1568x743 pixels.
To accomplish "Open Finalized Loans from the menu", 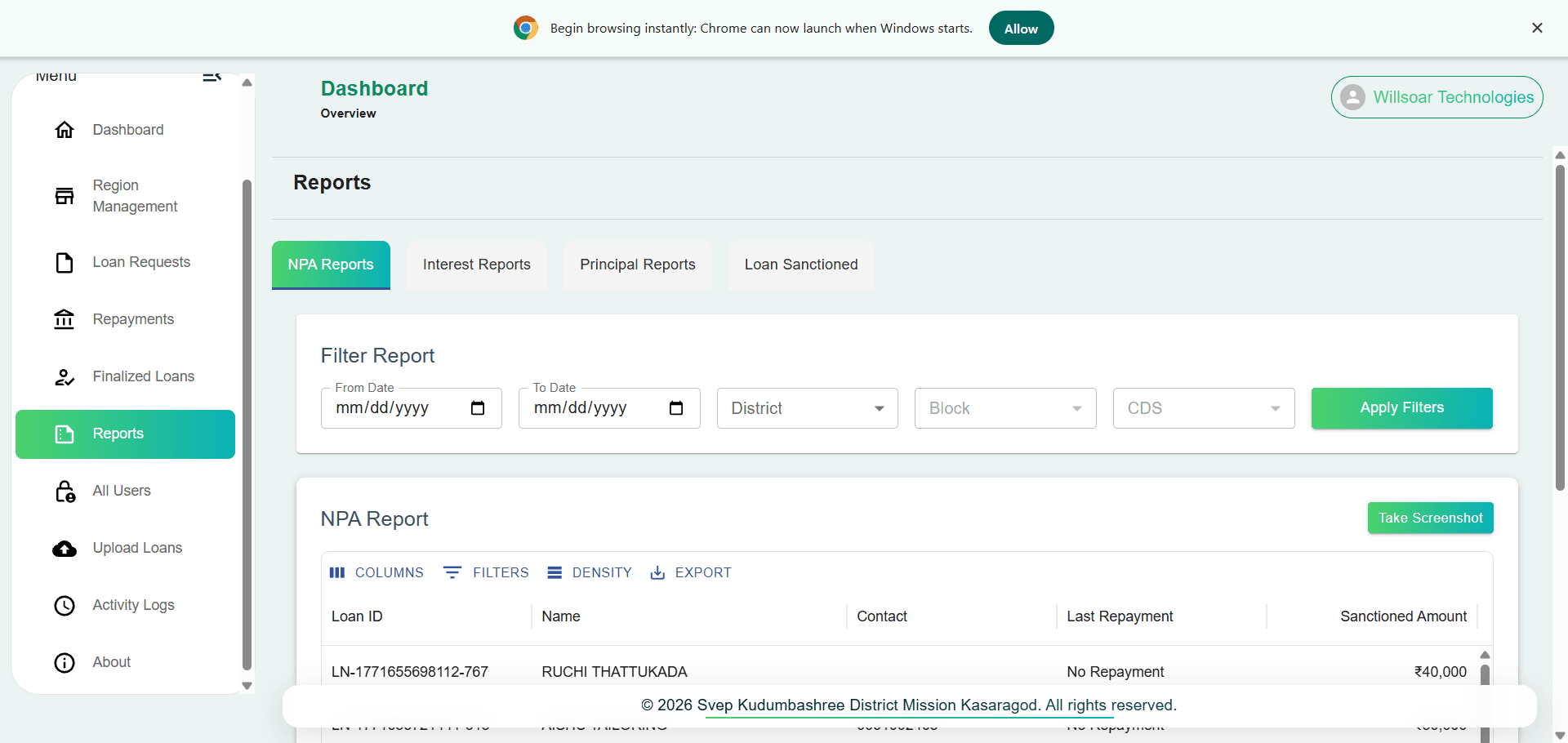I will [125, 376].
